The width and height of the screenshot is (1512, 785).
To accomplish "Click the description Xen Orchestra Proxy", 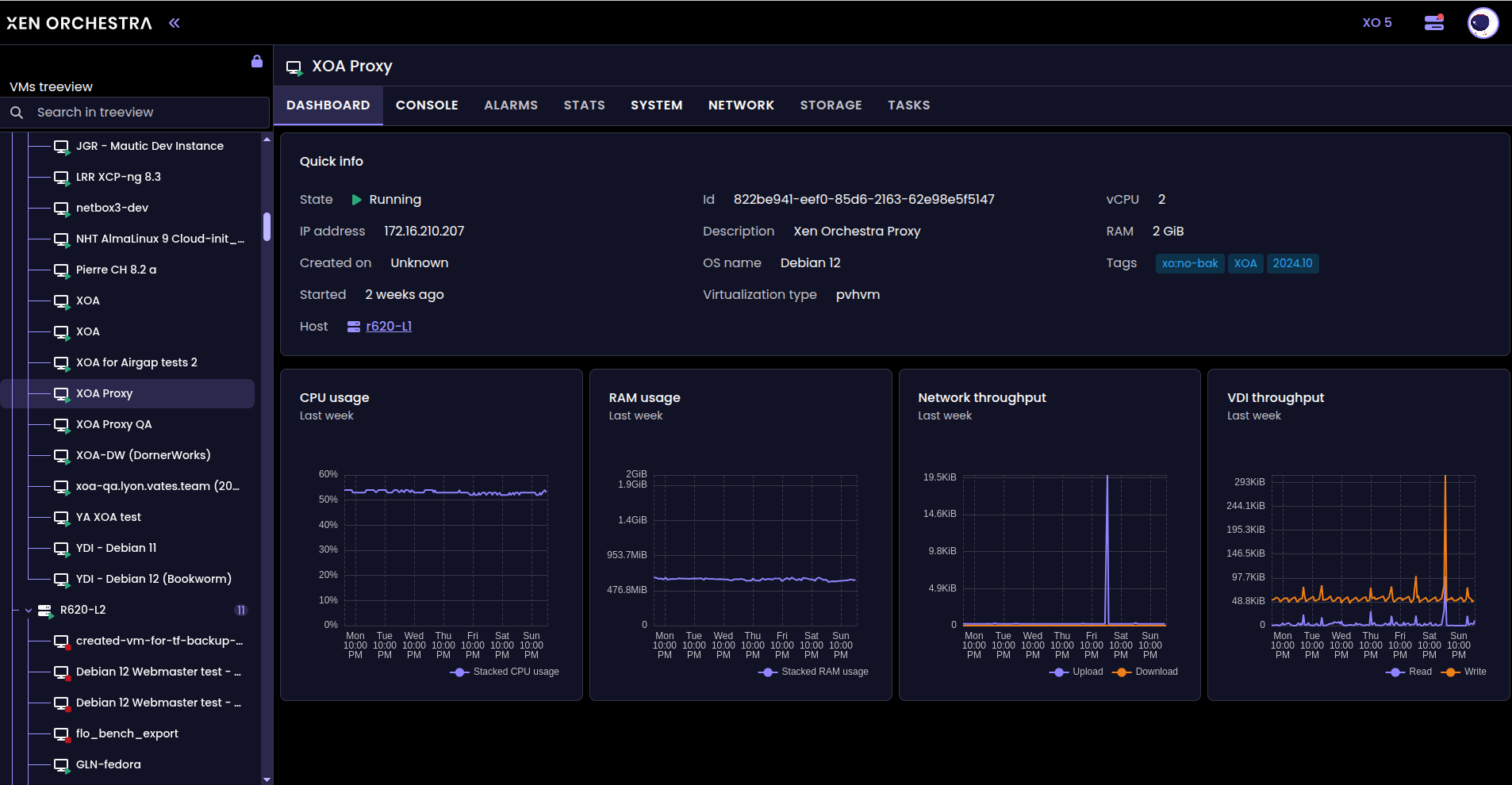I will pyautogui.click(x=858, y=232).
